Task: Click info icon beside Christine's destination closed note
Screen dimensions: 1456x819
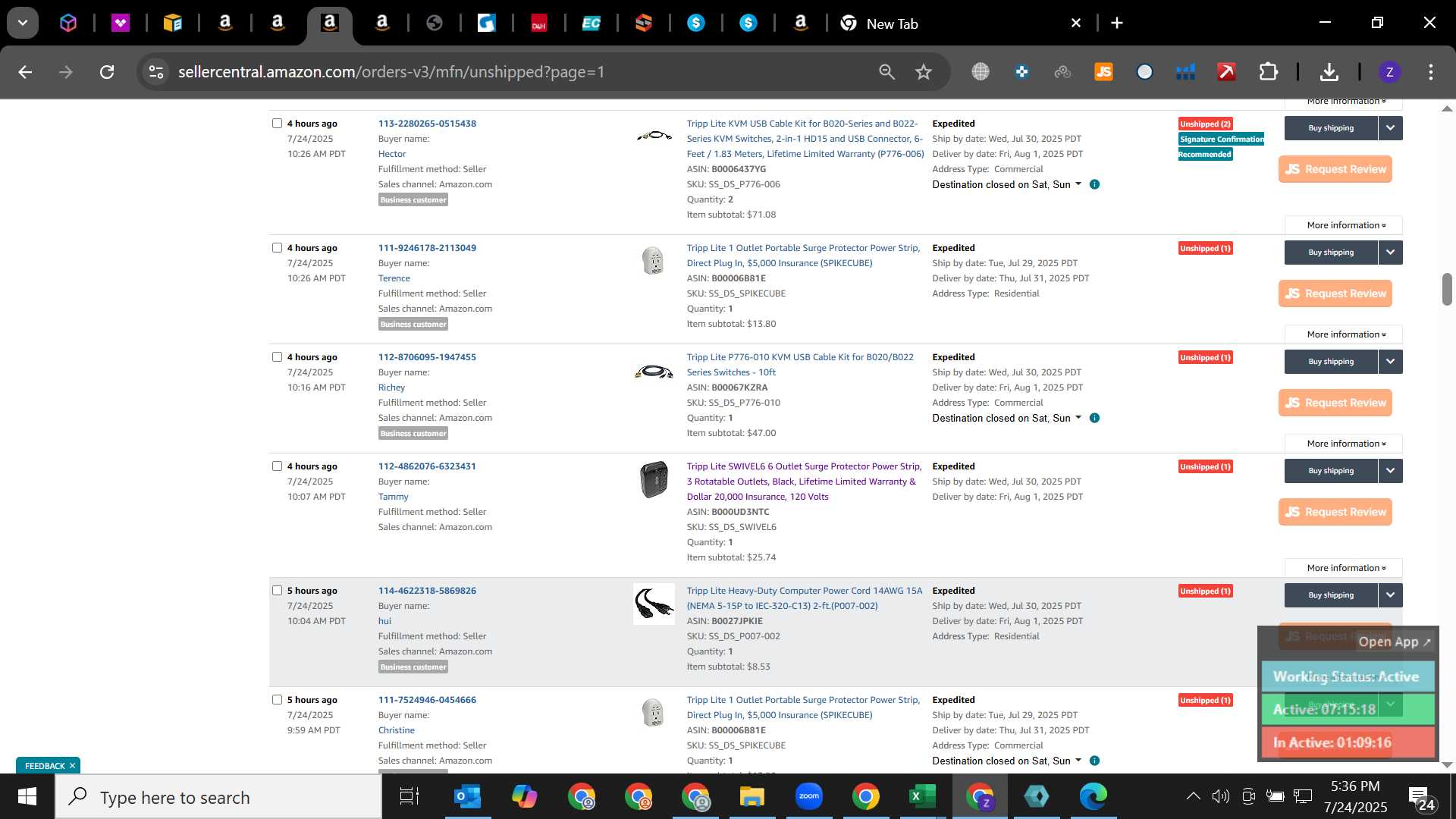Action: (1094, 761)
